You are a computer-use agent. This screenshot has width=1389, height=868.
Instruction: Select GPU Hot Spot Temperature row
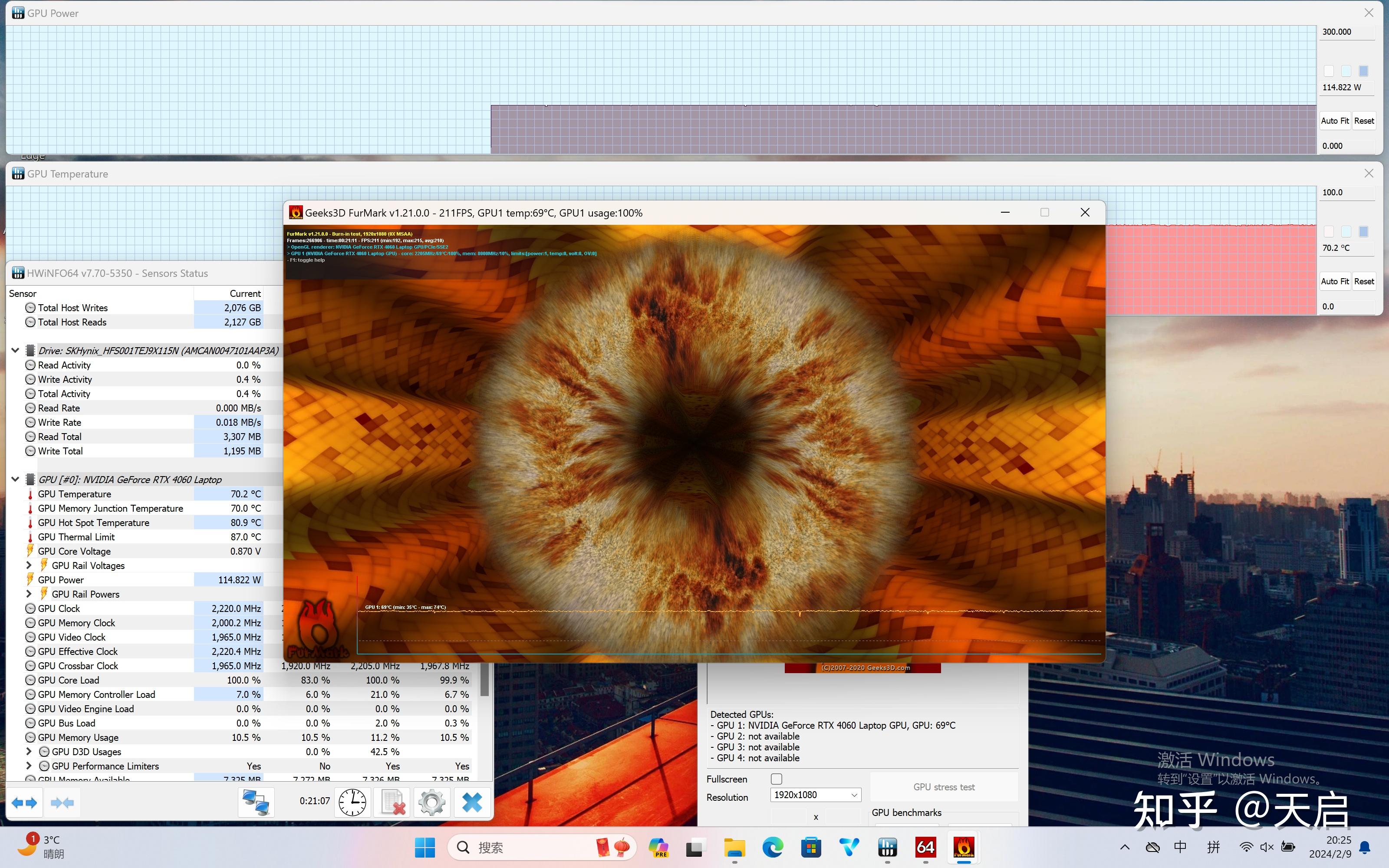pyautogui.click(x=144, y=523)
